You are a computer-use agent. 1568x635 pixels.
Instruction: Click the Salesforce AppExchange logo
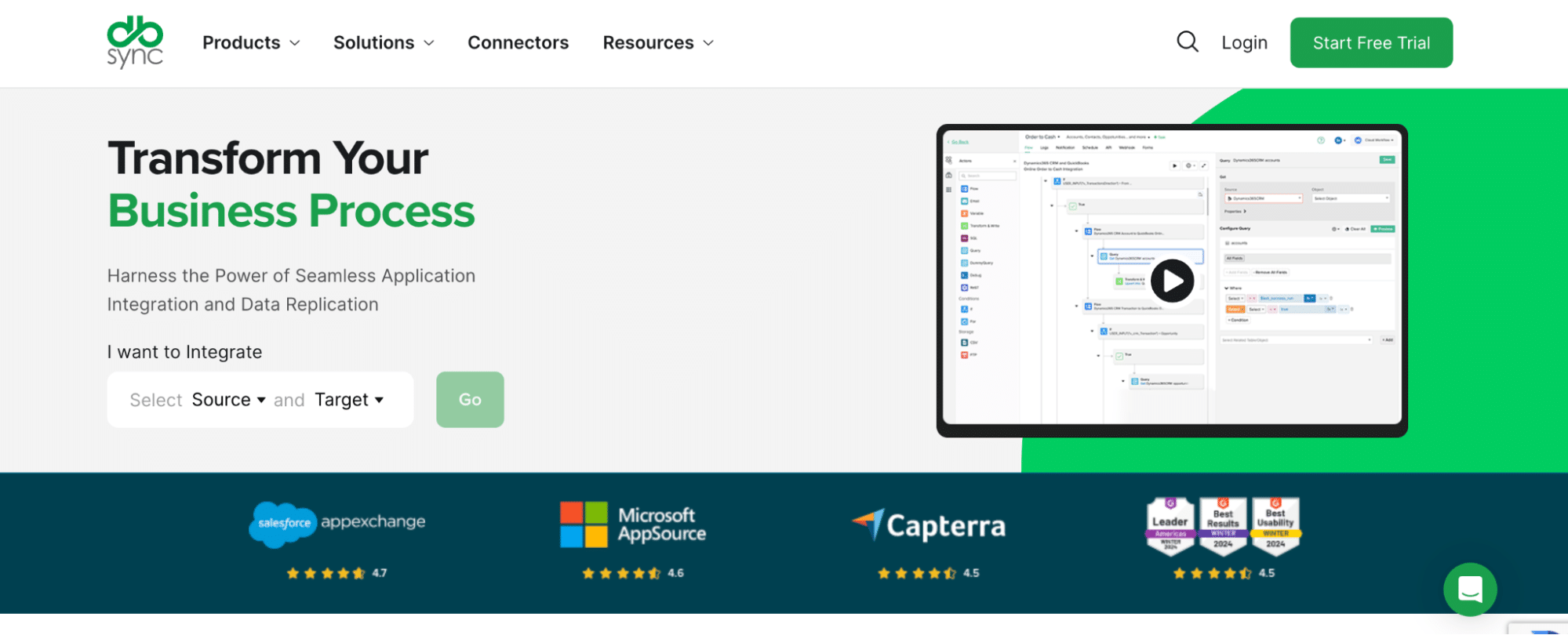point(337,524)
